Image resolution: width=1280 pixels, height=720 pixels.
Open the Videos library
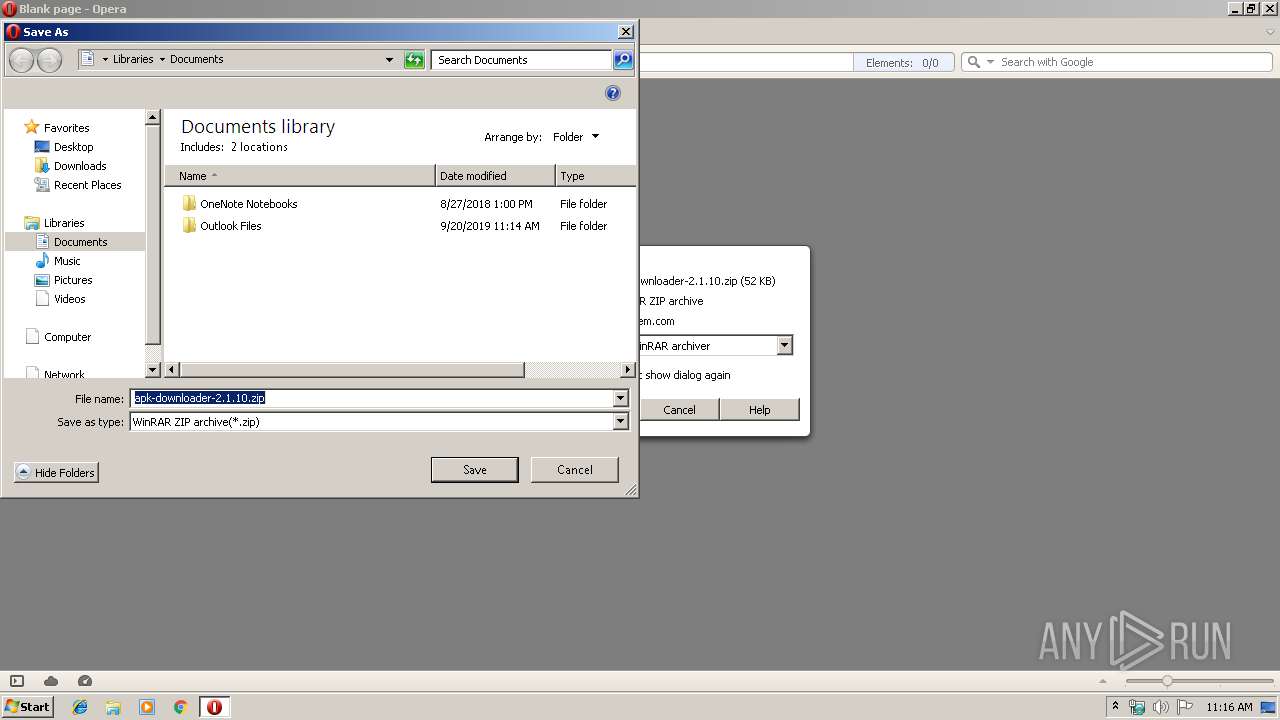69,299
